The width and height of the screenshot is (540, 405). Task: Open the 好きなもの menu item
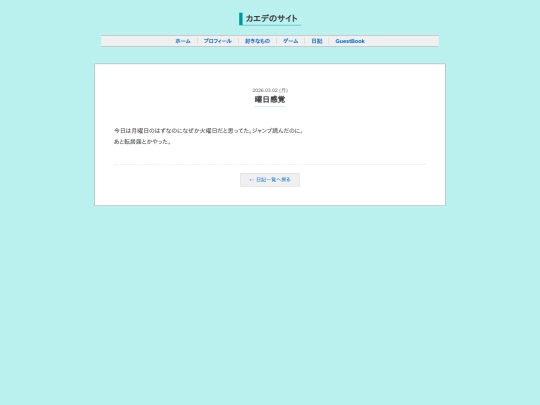click(257, 41)
